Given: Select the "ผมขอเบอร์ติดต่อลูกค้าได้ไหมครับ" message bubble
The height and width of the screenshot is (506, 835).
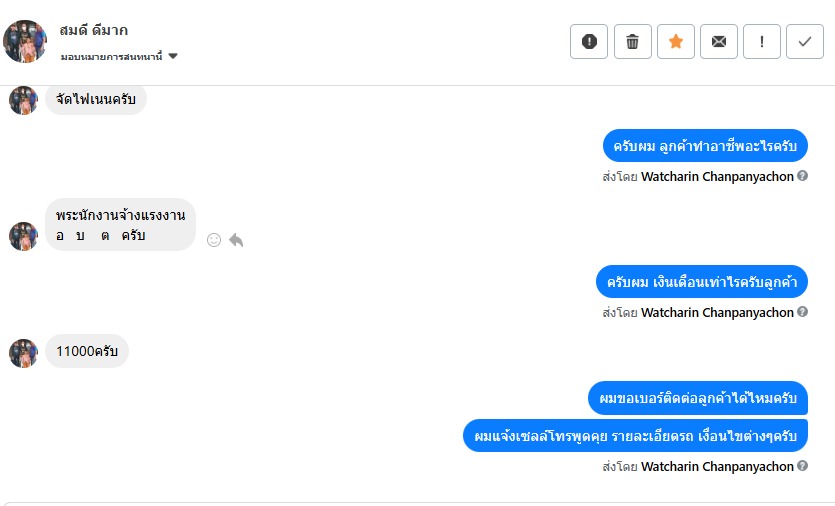Looking at the screenshot, I should pos(697,398).
